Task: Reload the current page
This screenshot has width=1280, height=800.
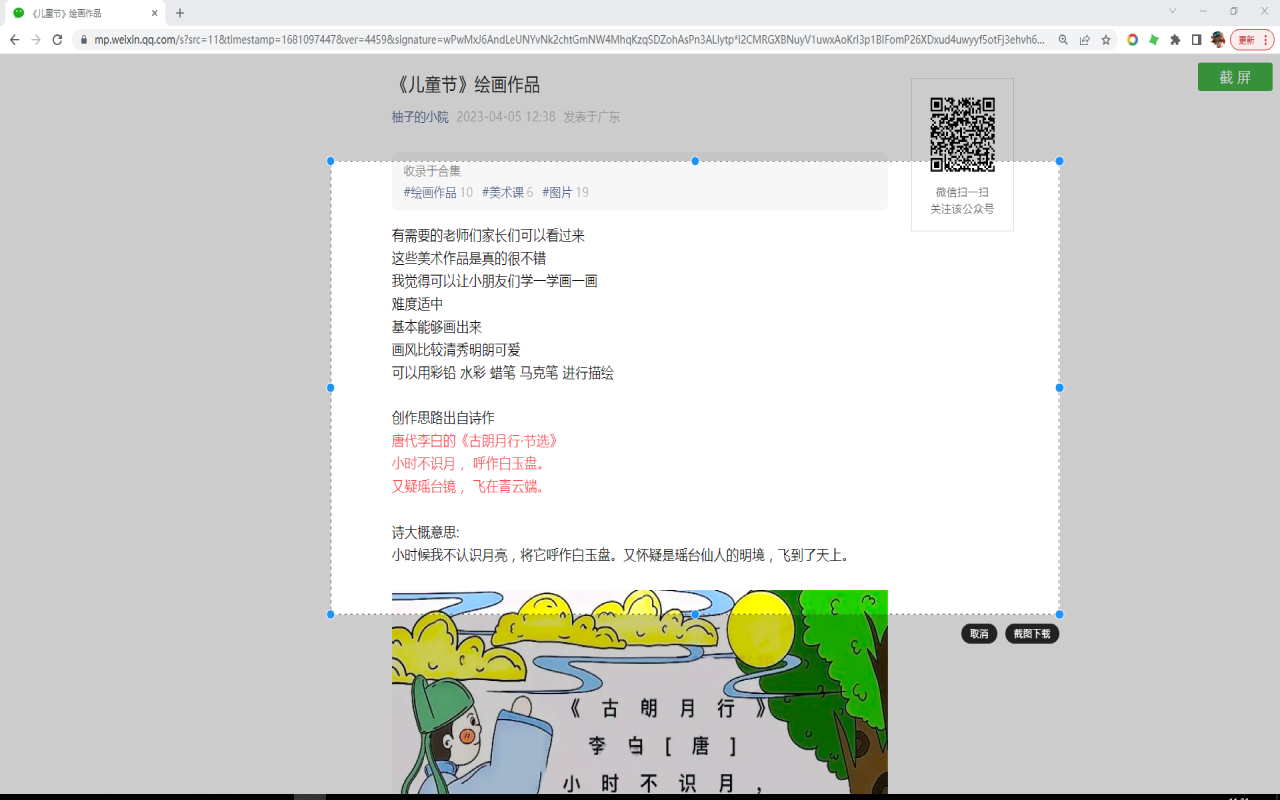Action: pos(57,40)
